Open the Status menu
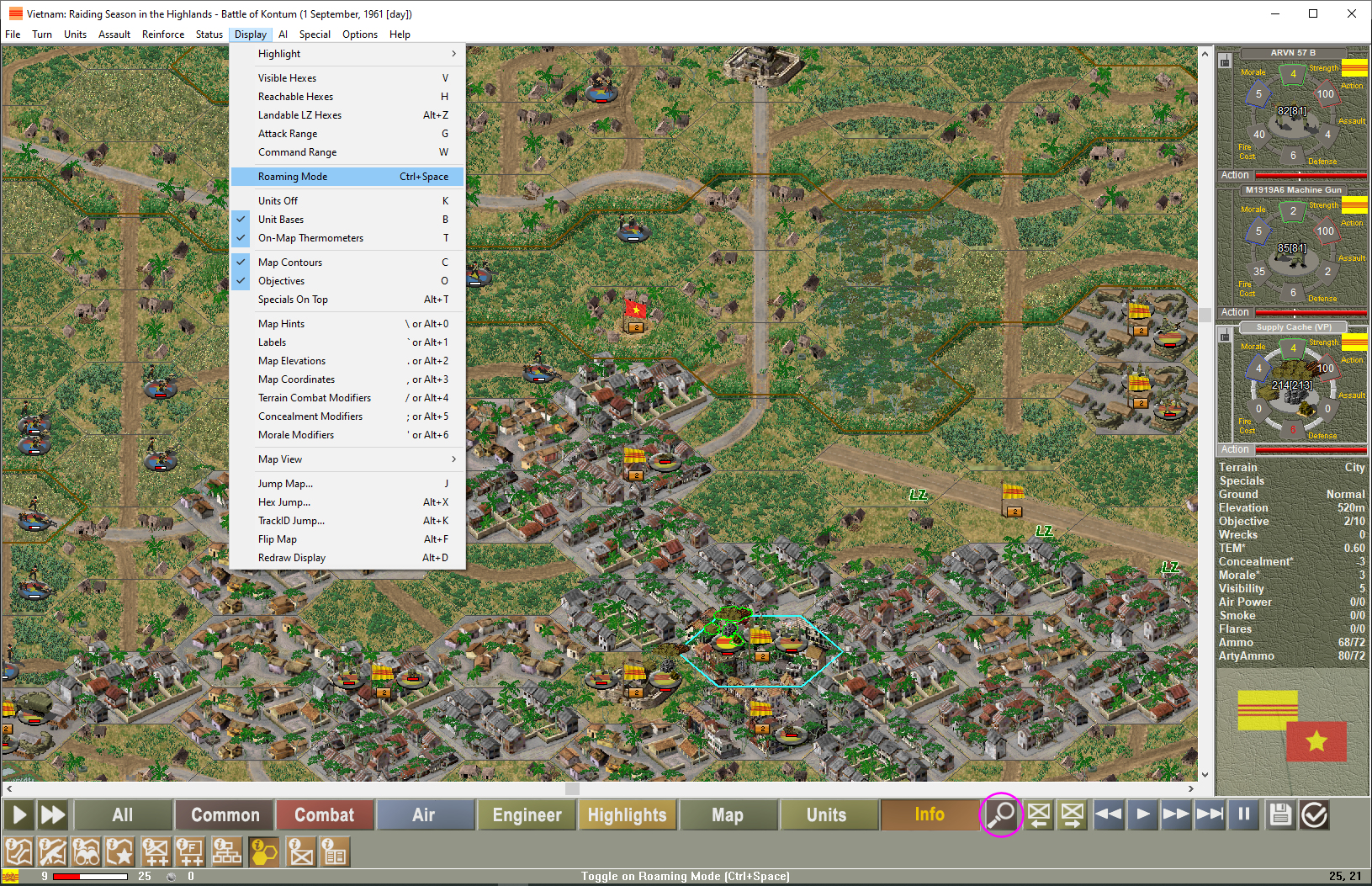 click(x=209, y=34)
